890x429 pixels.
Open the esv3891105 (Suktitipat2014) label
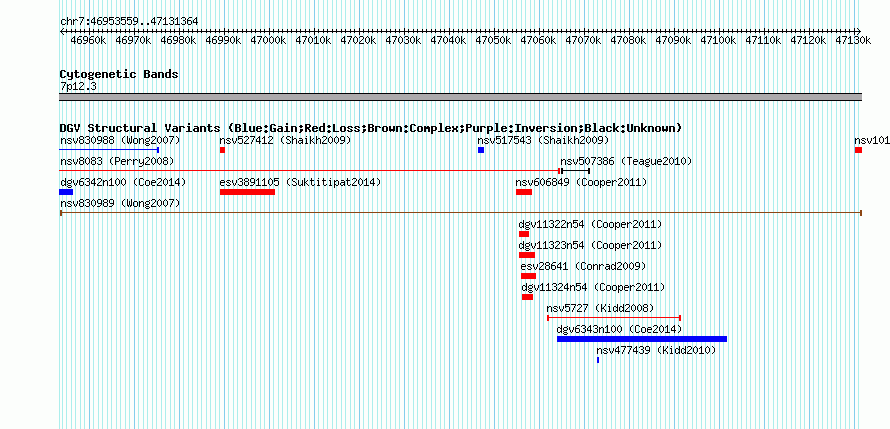tap(300, 182)
